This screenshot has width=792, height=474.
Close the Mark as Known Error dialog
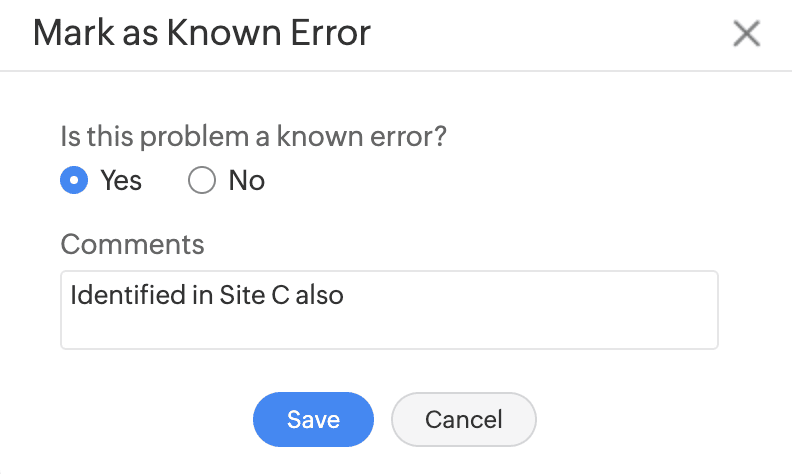(746, 35)
